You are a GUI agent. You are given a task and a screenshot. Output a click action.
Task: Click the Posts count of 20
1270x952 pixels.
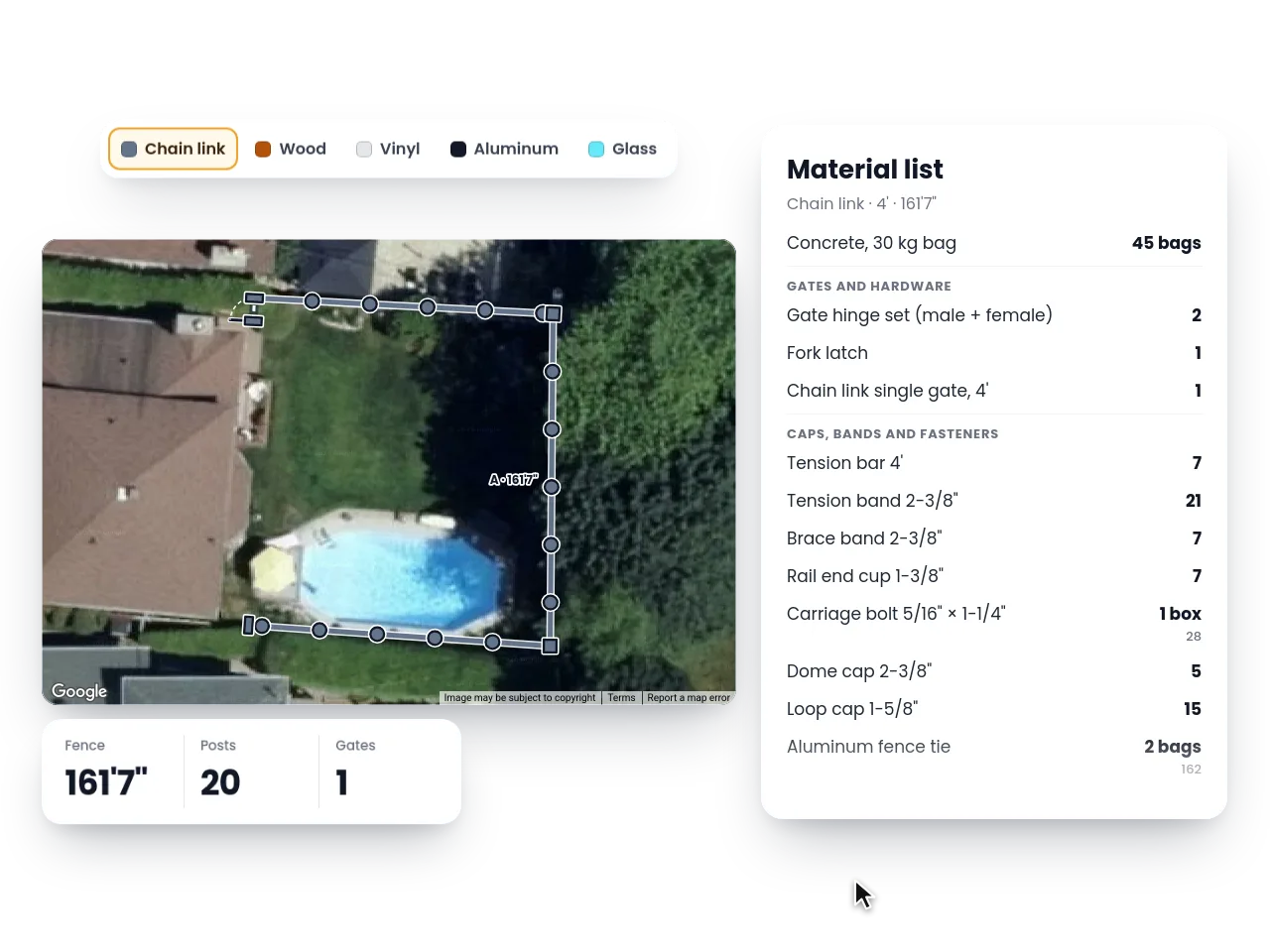coord(220,782)
